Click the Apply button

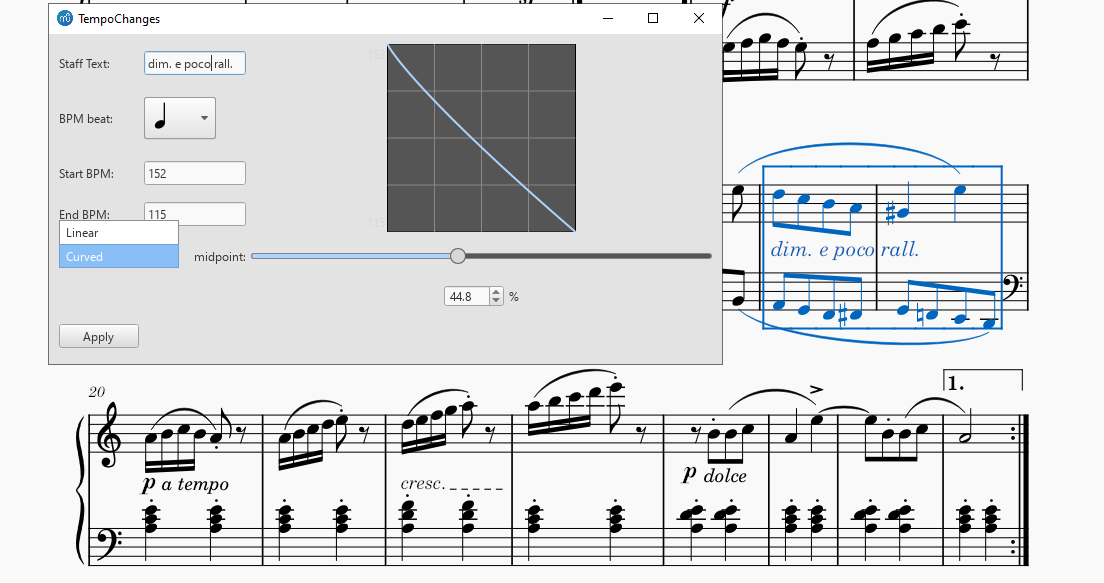click(98, 336)
